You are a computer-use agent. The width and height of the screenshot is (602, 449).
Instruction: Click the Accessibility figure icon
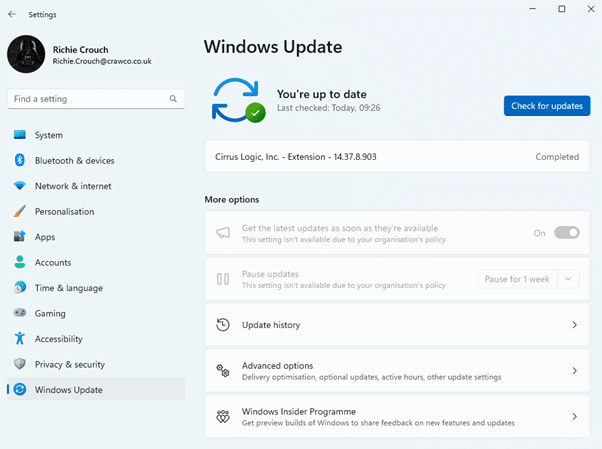20,338
